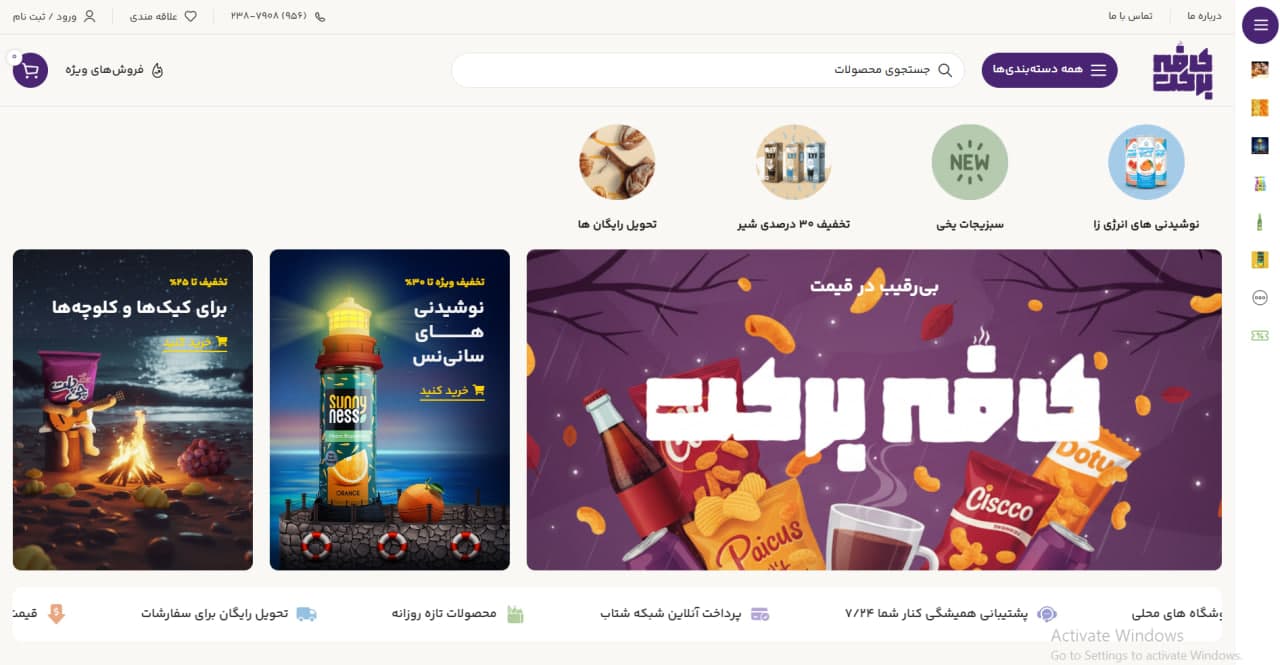
Task: Open the تماس با ما menu item
Action: pyautogui.click(x=1130, y=17)
